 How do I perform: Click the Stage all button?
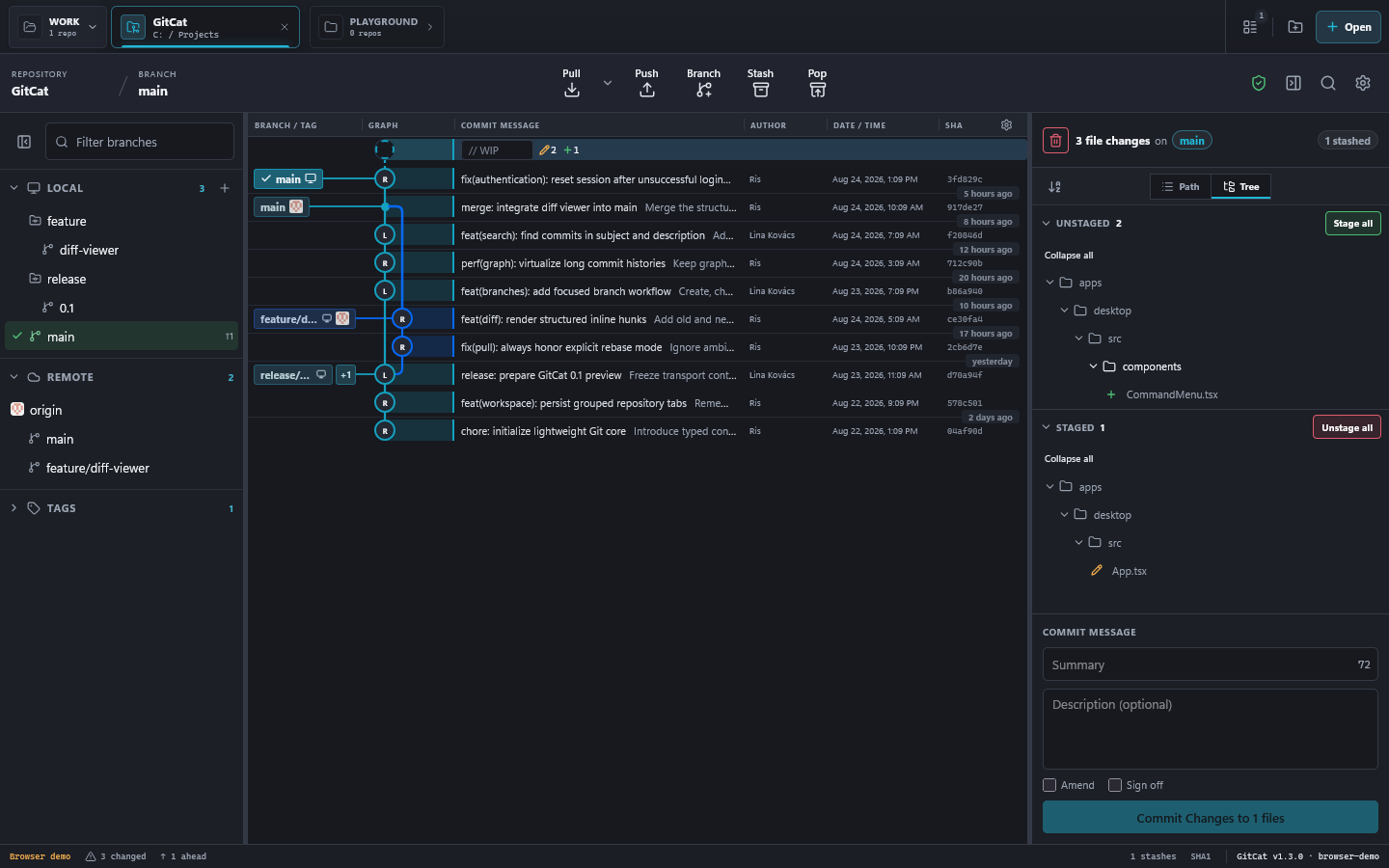pyautogui.click(x=1352, y=223)
